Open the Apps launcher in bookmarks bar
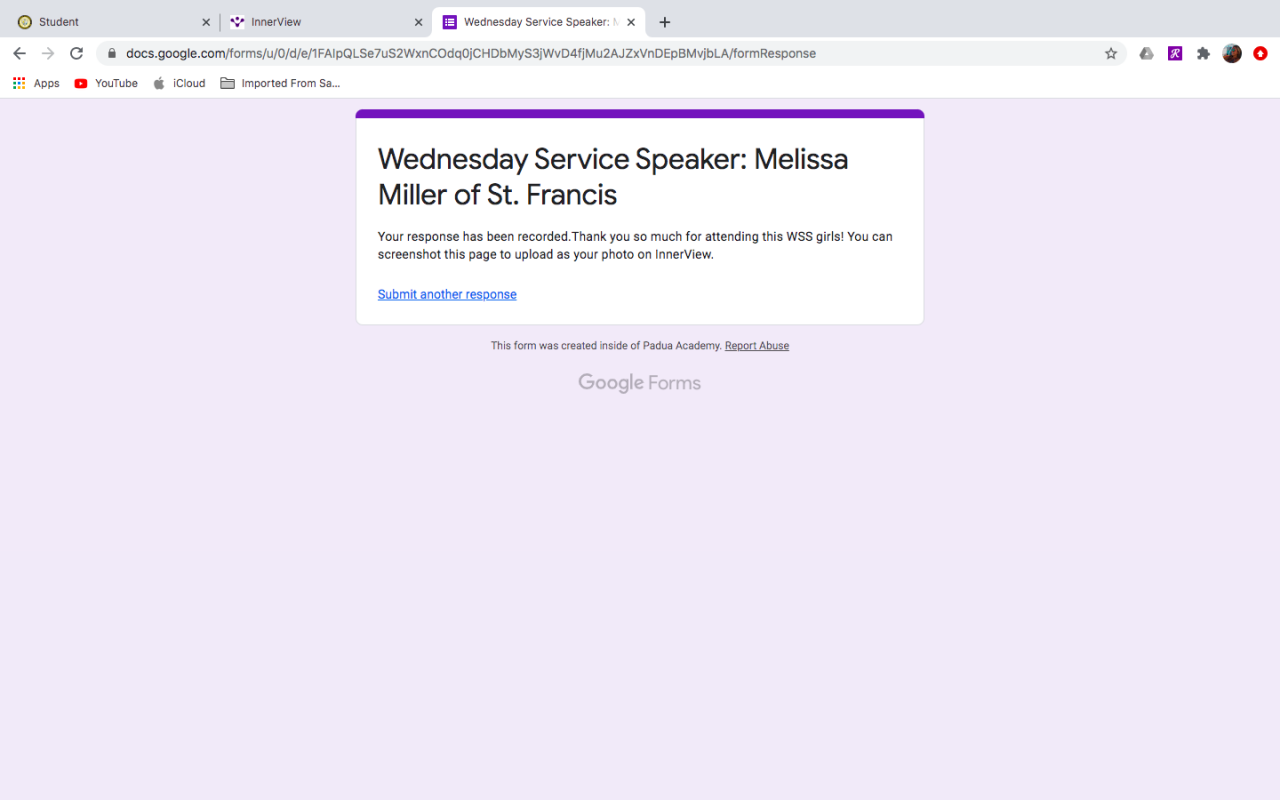This screenshot has width=1280, height=800. tap(36, 84)
